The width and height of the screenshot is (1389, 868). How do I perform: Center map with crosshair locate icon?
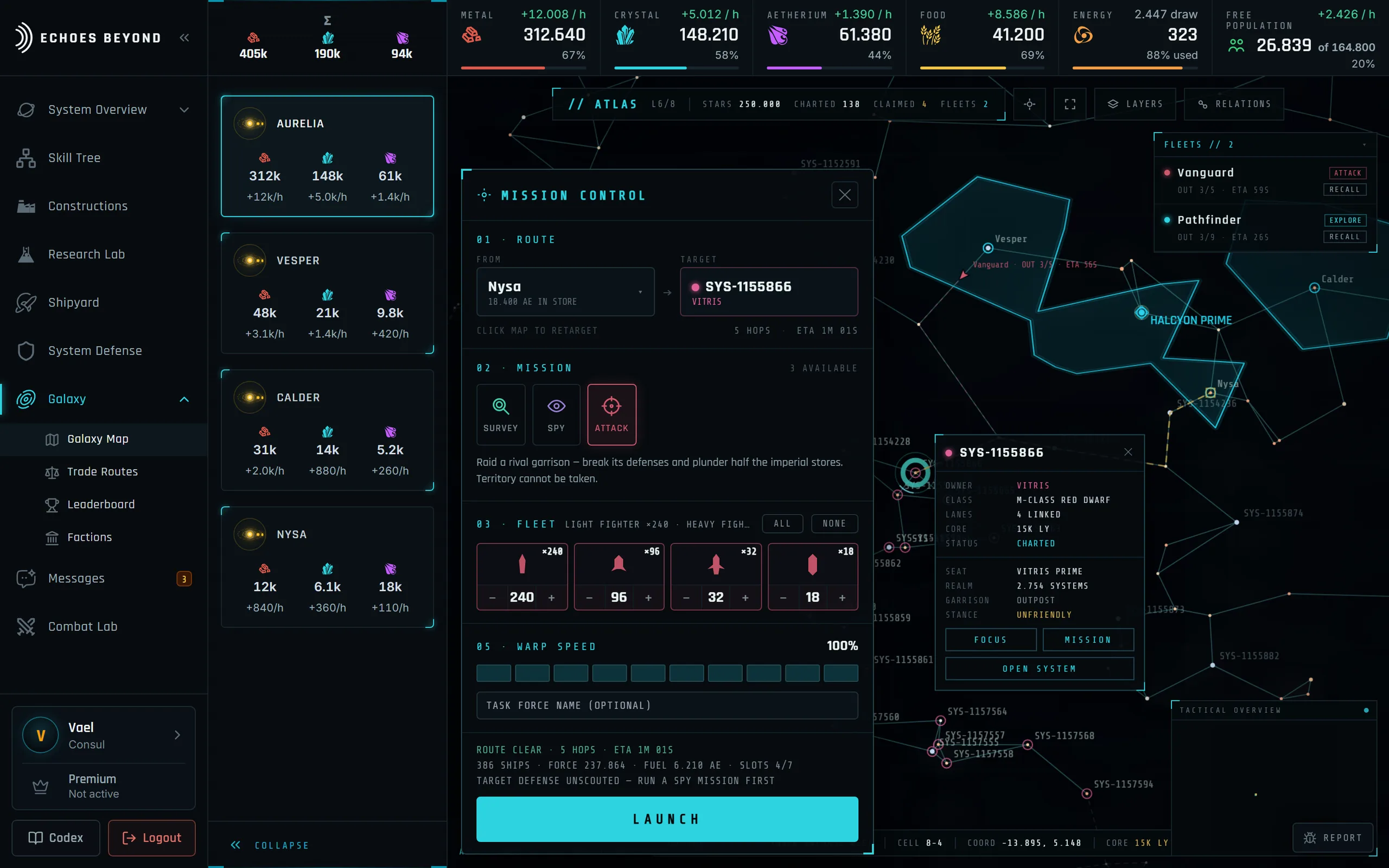(x=1029, y=104)
